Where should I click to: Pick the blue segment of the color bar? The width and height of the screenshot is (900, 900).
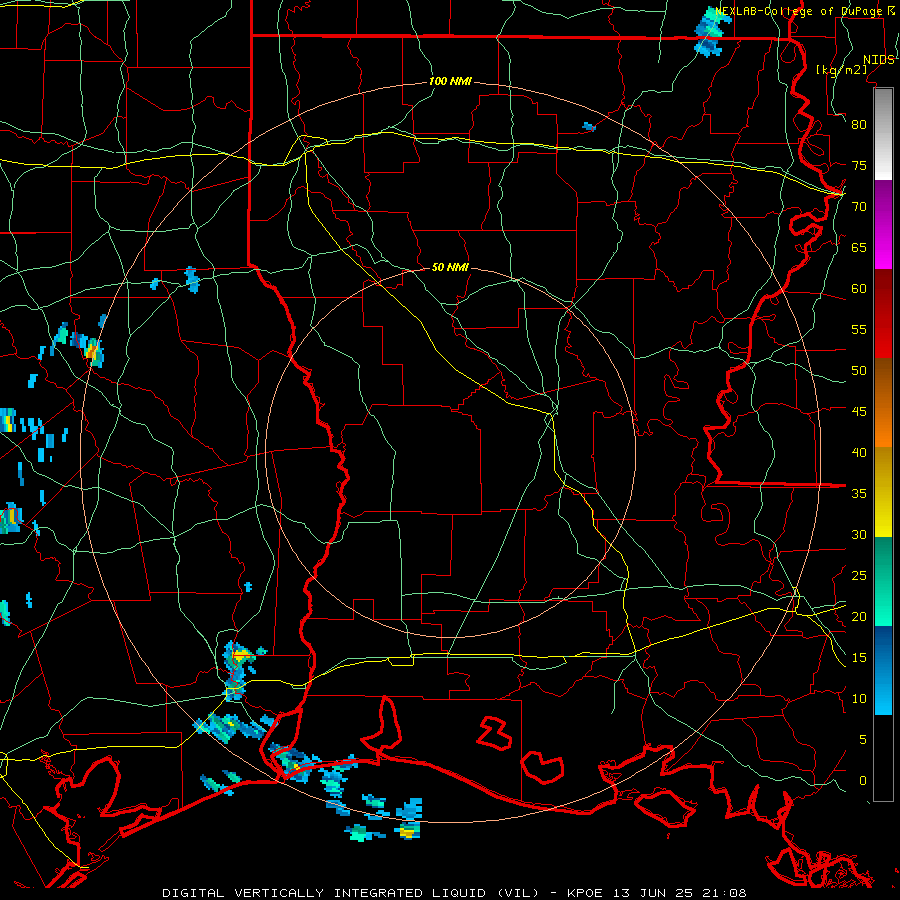click(883, 670)
